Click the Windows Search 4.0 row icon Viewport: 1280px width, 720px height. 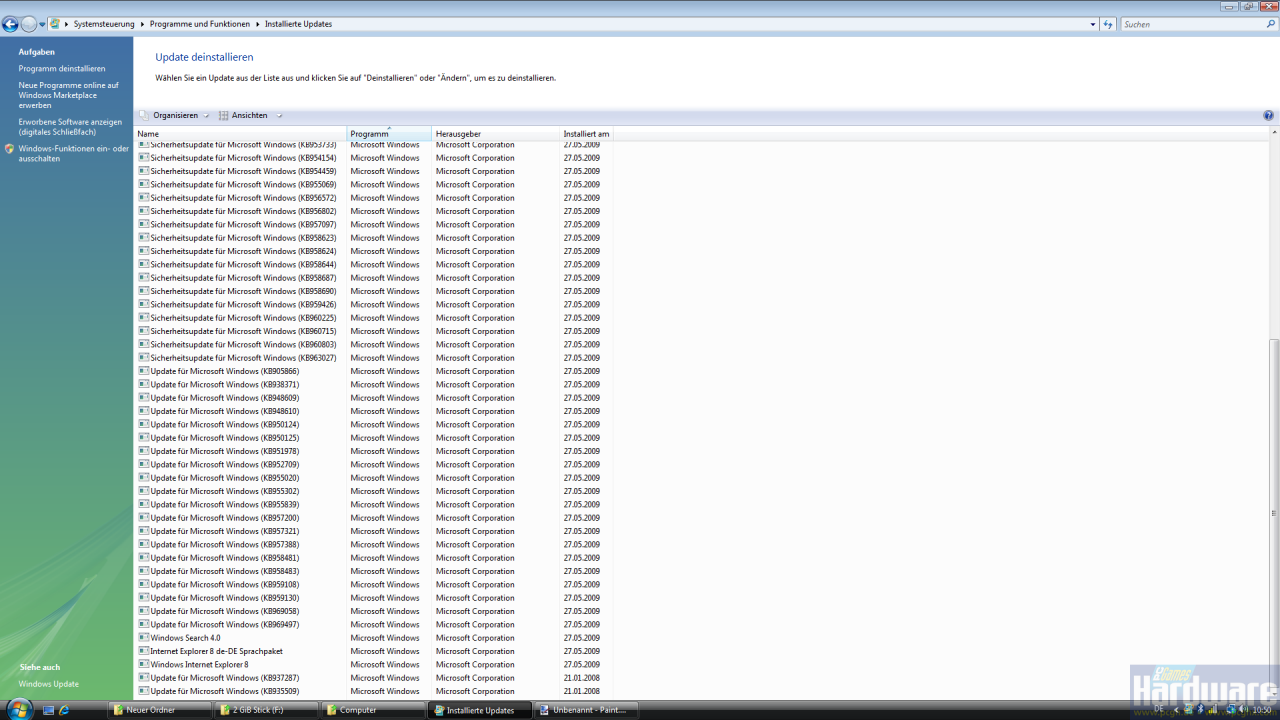[x=143, y=638]
